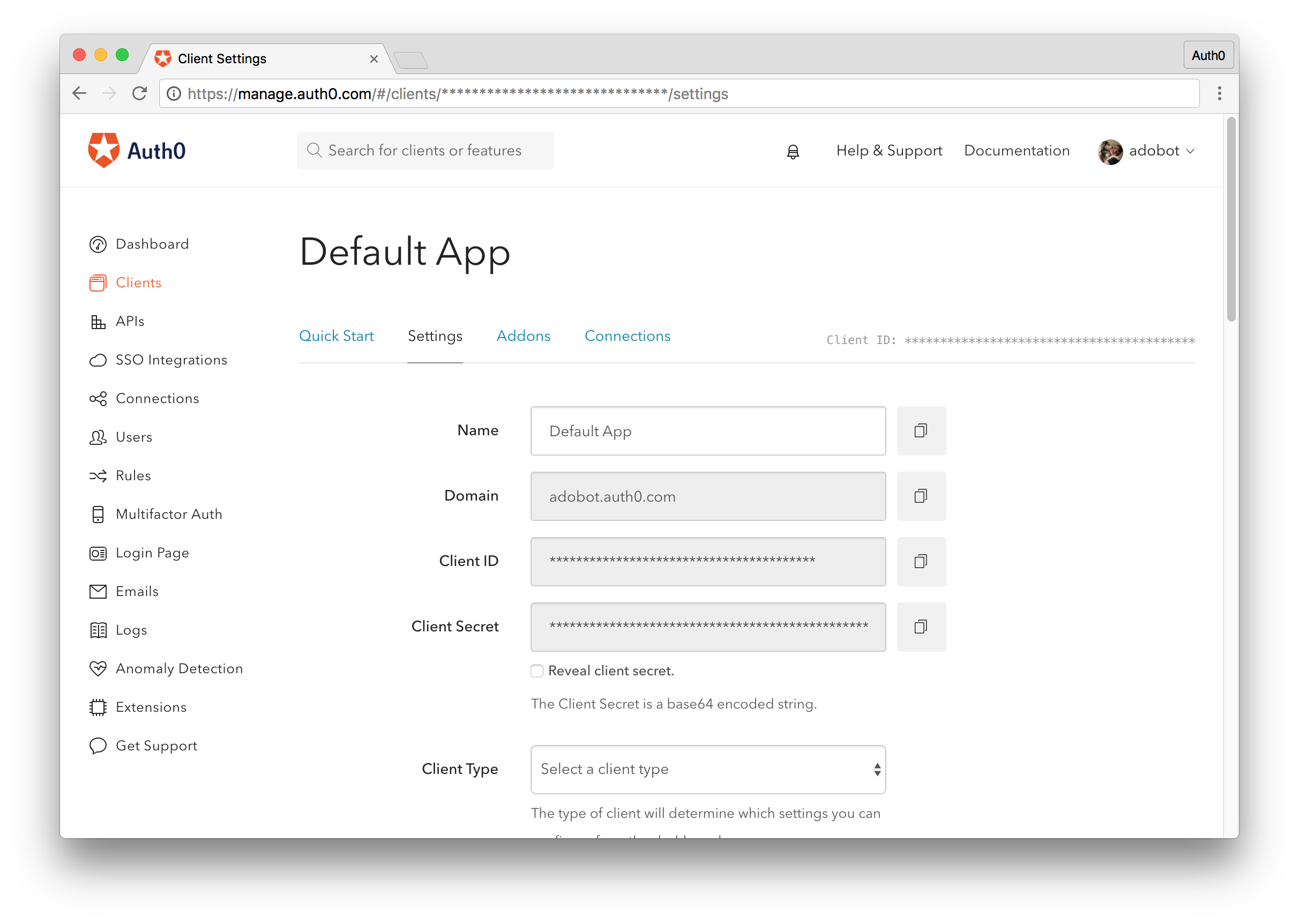Click the page vertical scrollbar
1299x924 pixels.
coord(1231,220)
